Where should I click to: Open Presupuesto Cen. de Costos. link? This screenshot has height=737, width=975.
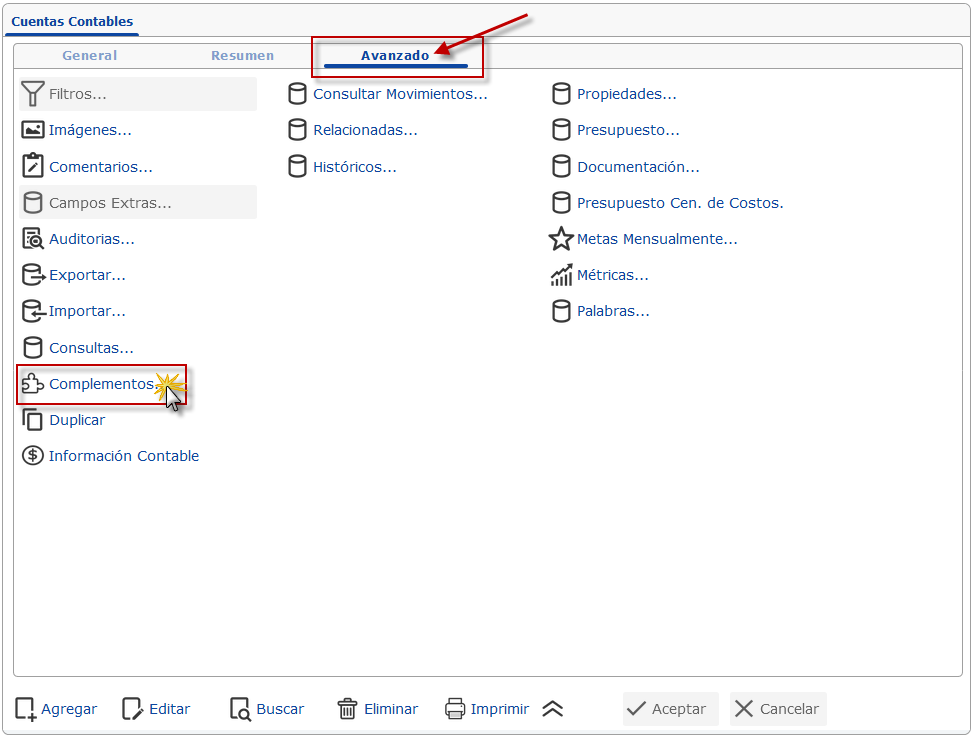click(x=680, y=203)
